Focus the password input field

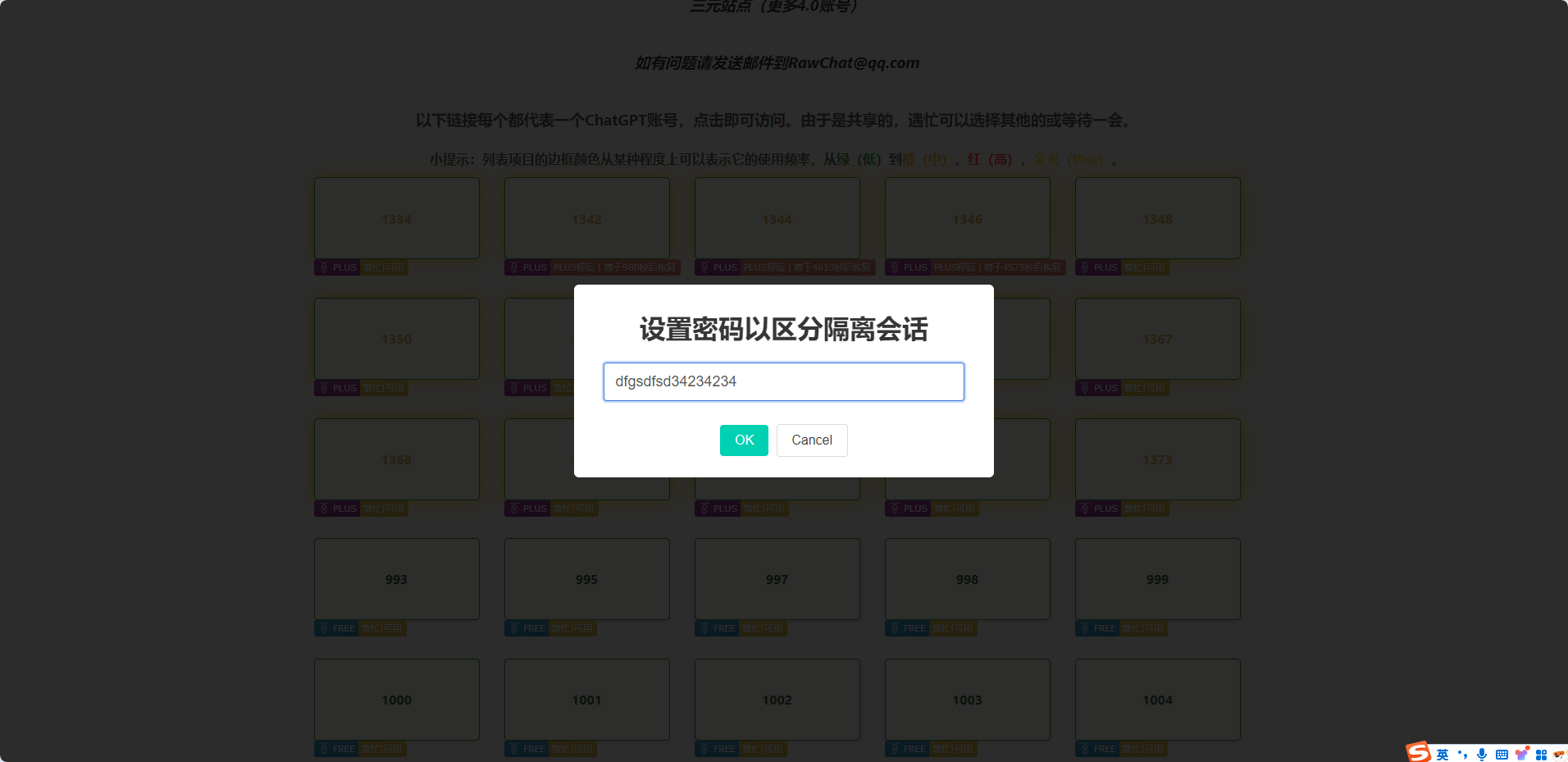pyautogui.click(x=783, y=381)
